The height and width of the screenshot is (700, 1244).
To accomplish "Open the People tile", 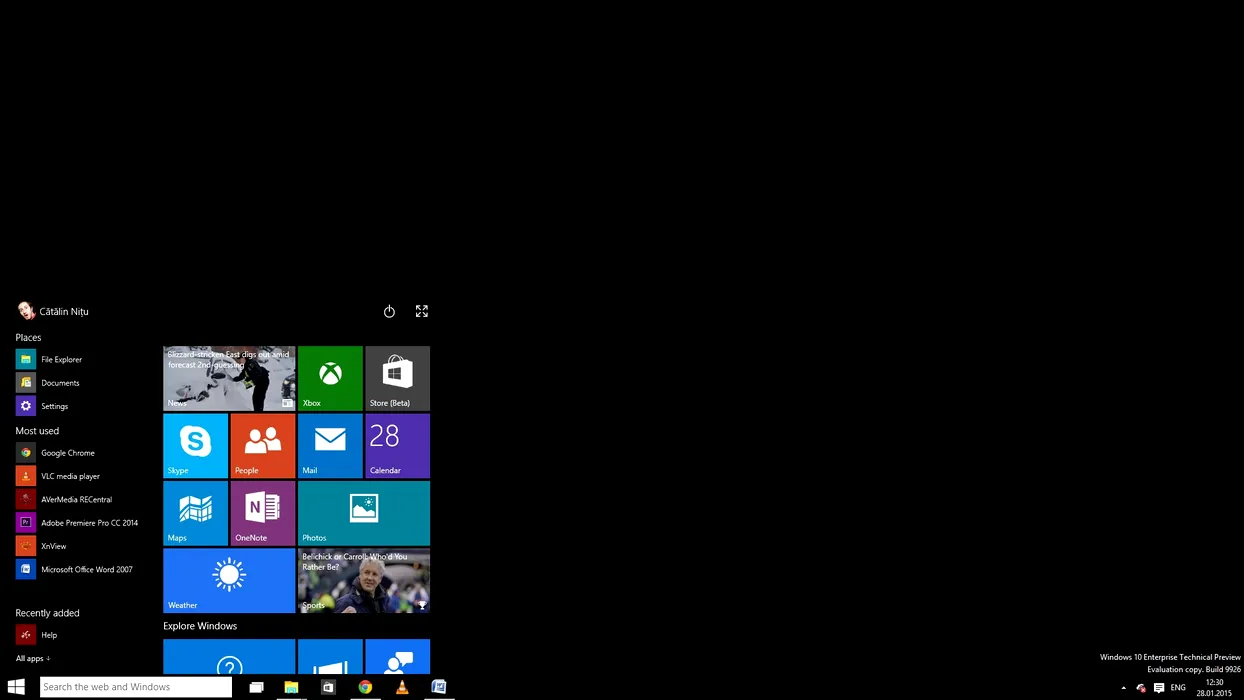I will pyautogui.click(x=263, y=446).
